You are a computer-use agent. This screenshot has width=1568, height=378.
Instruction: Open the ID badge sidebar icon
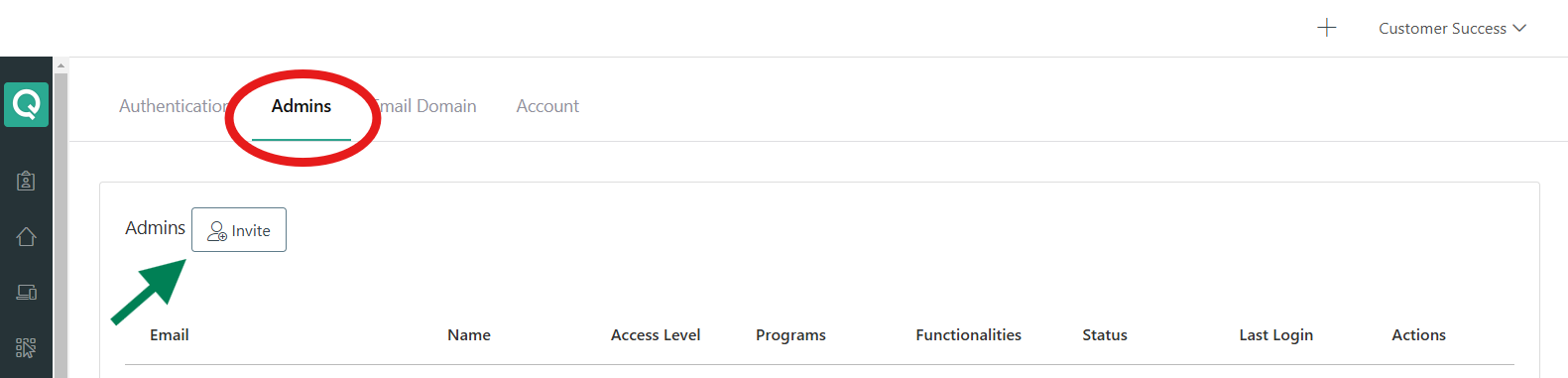[26, 181]
